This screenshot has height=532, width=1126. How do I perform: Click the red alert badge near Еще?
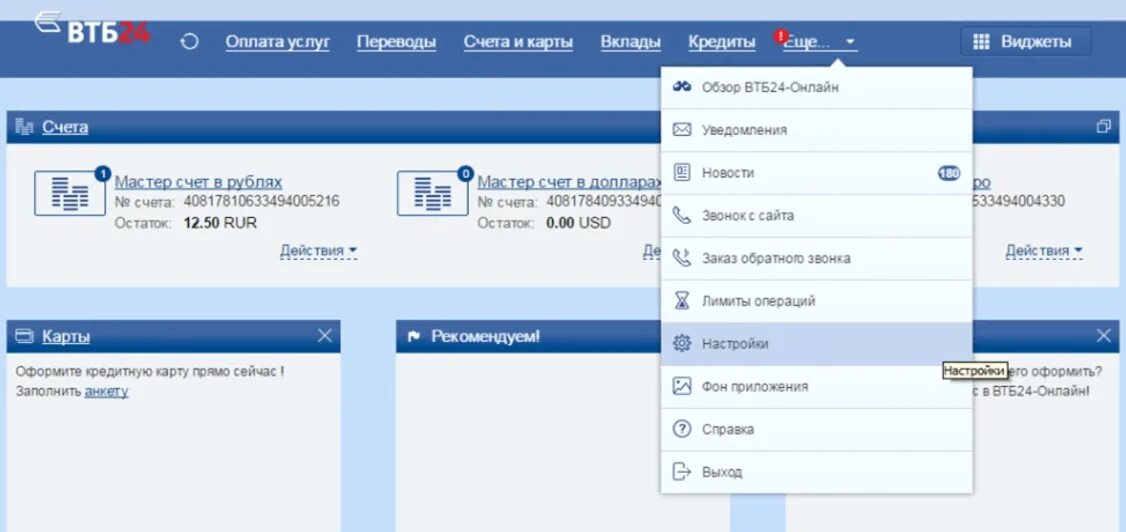click(781, 35)
